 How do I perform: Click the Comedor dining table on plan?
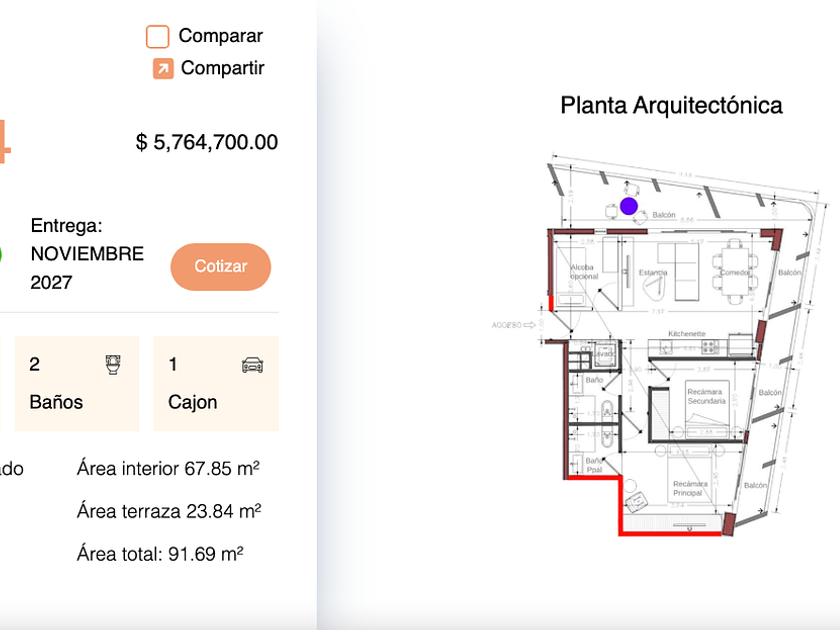pyautogui.click(x=735, y=272)
